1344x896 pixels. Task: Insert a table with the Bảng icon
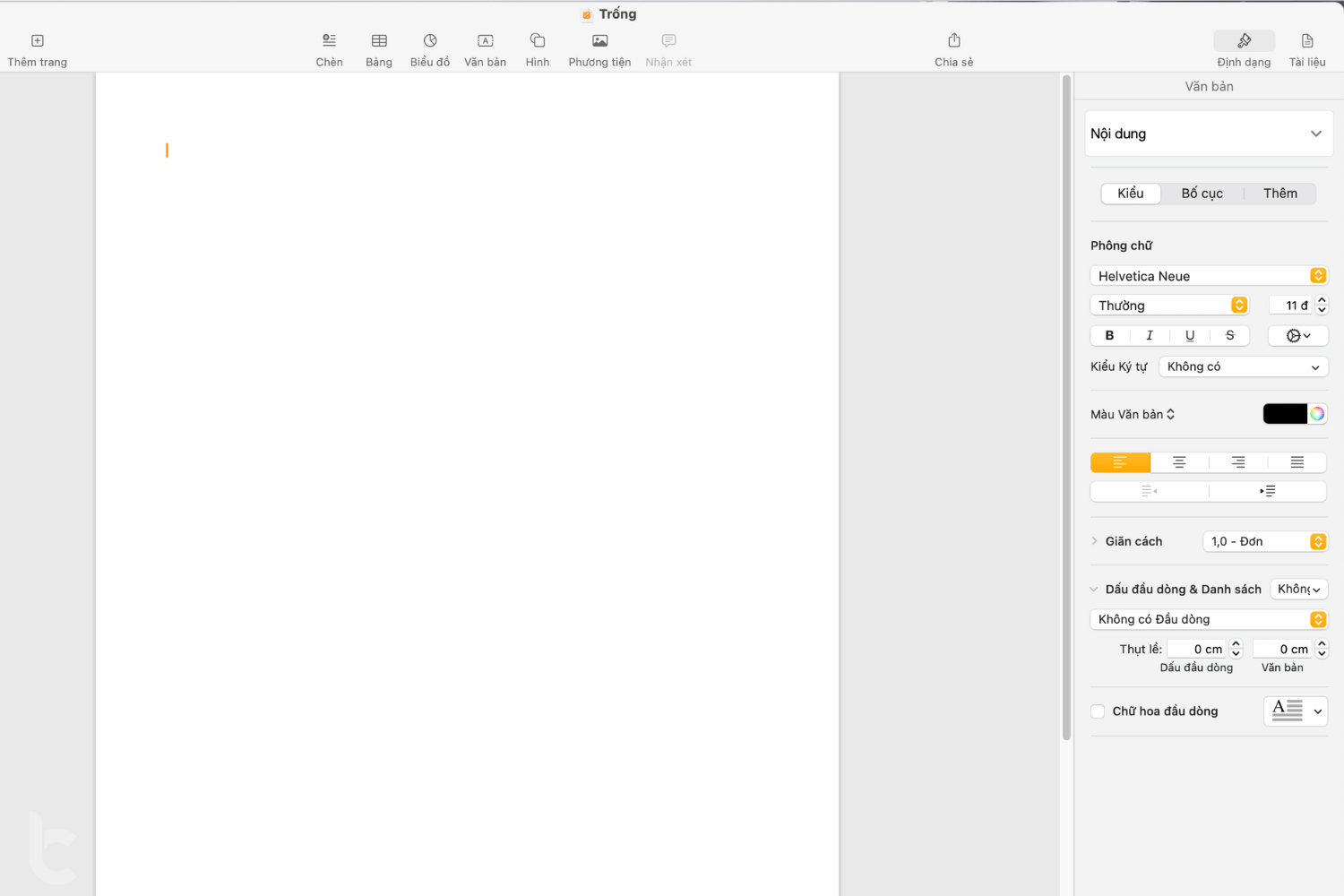coord(379,41)
